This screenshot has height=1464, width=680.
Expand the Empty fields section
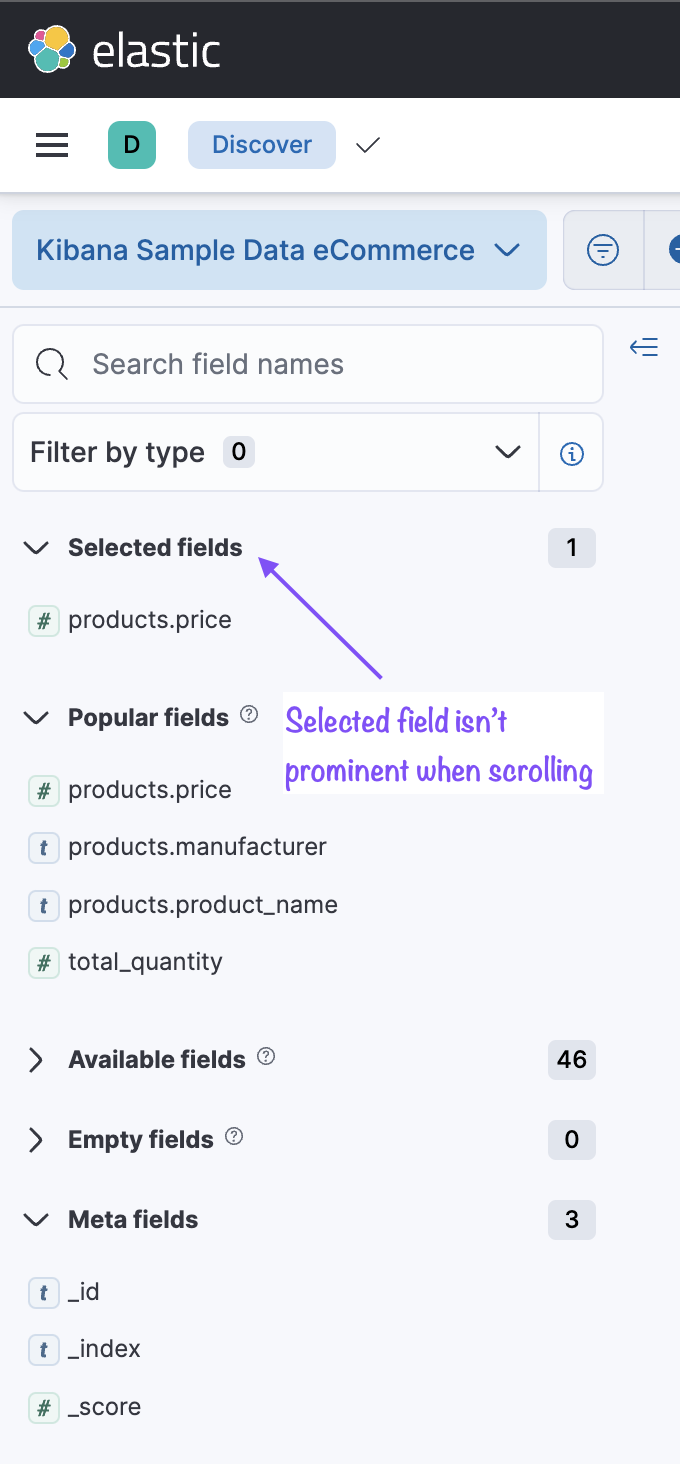(36, 1139)
